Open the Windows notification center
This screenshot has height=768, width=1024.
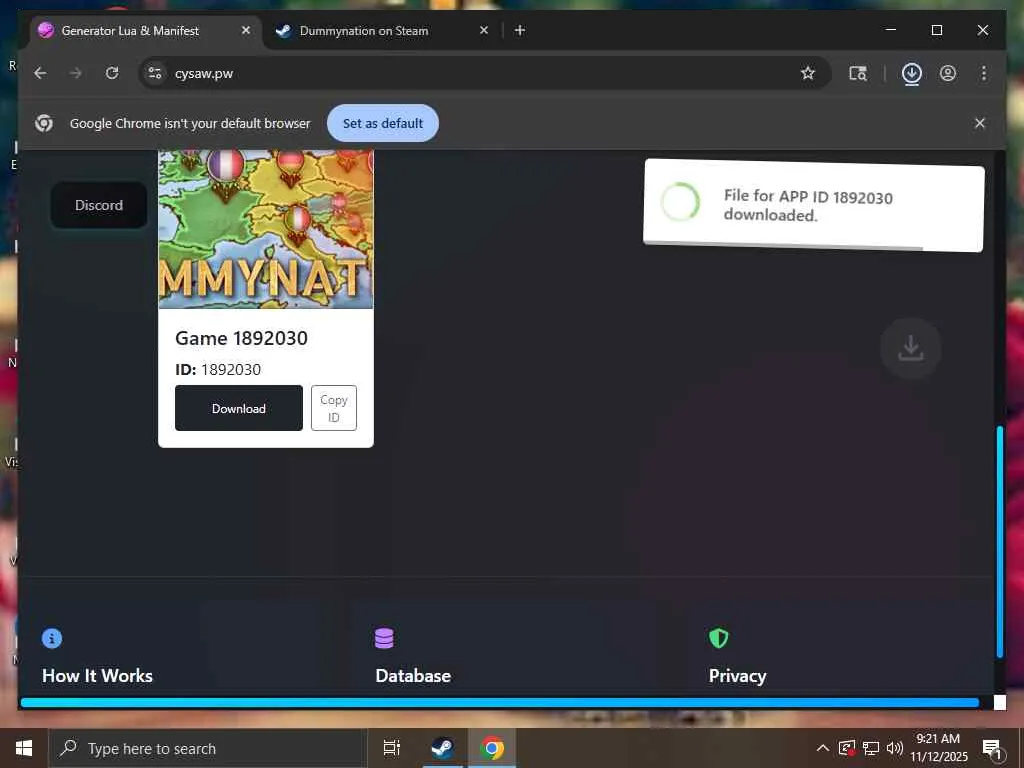[993, 748]
